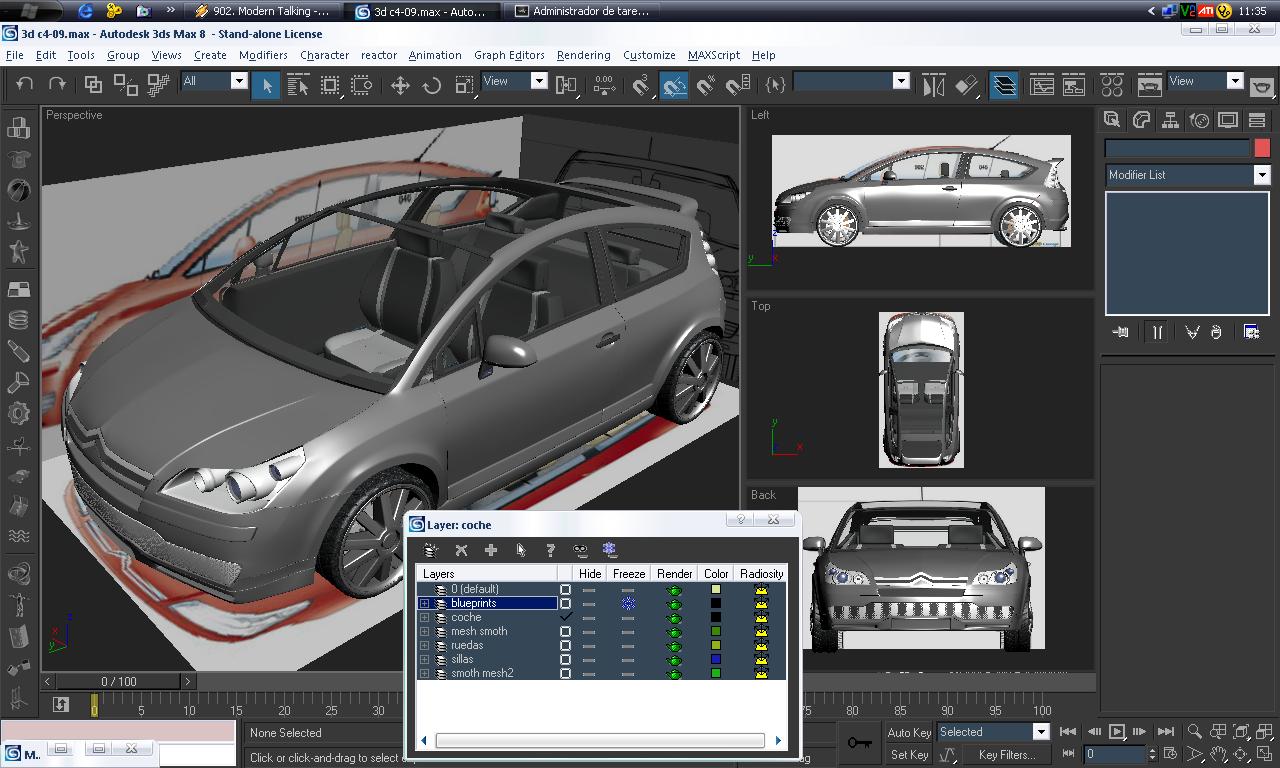Open the Modifier List dropdown
Viewport: 1280px width, 768px height.
[x=1261, y=175]
